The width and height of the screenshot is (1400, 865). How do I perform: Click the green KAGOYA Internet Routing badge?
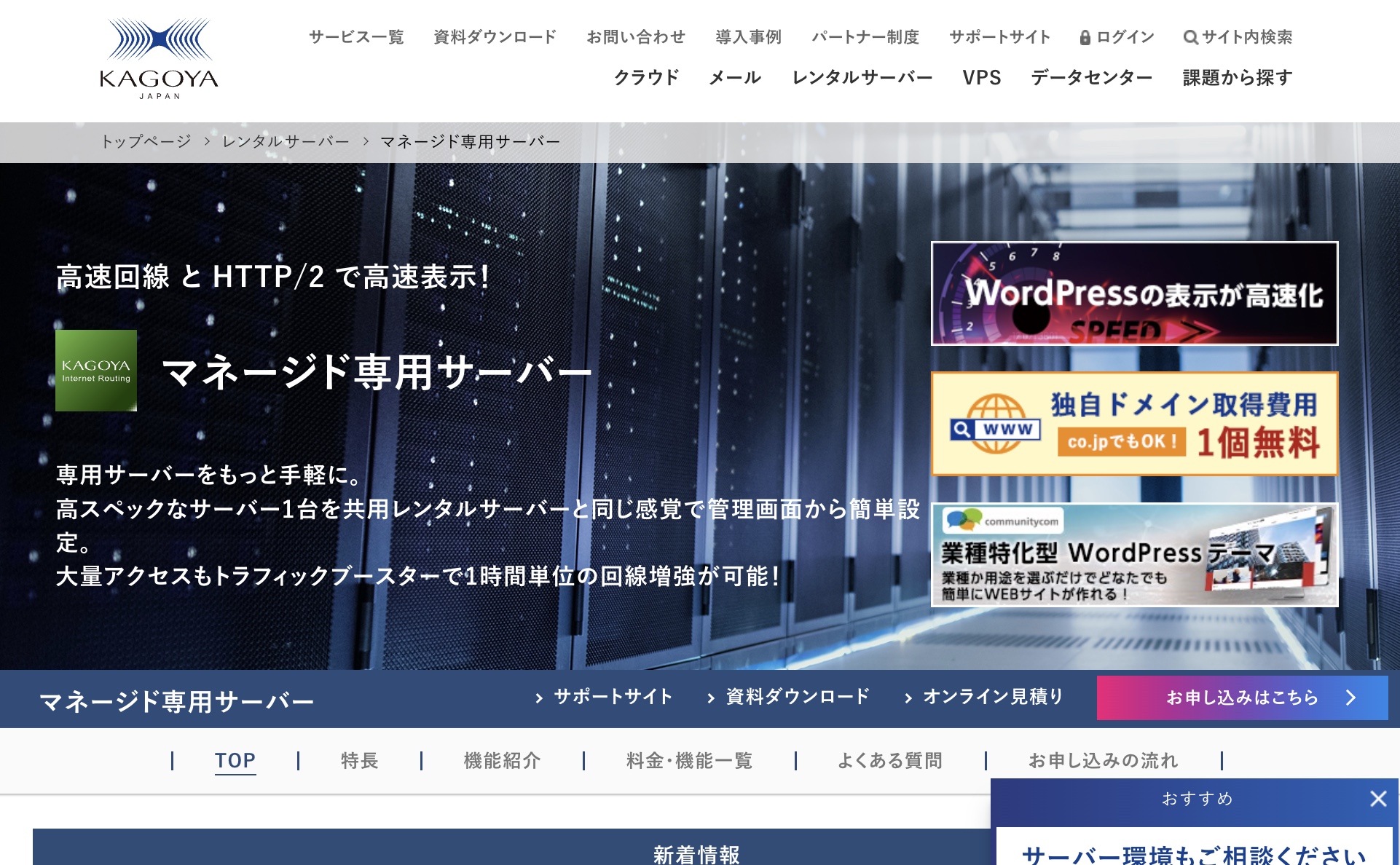[96, 371]
